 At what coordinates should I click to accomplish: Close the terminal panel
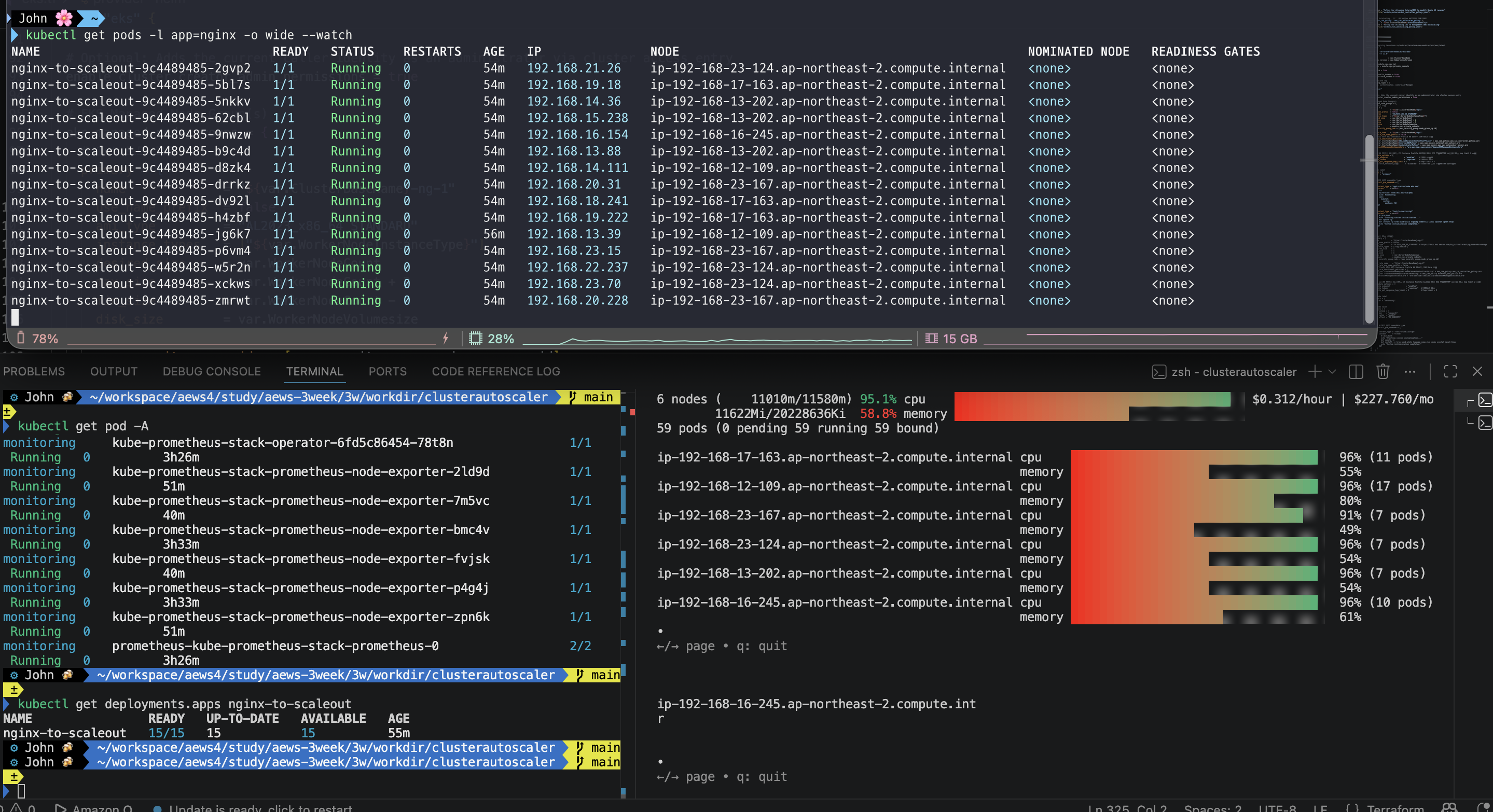pos(1477,372)
